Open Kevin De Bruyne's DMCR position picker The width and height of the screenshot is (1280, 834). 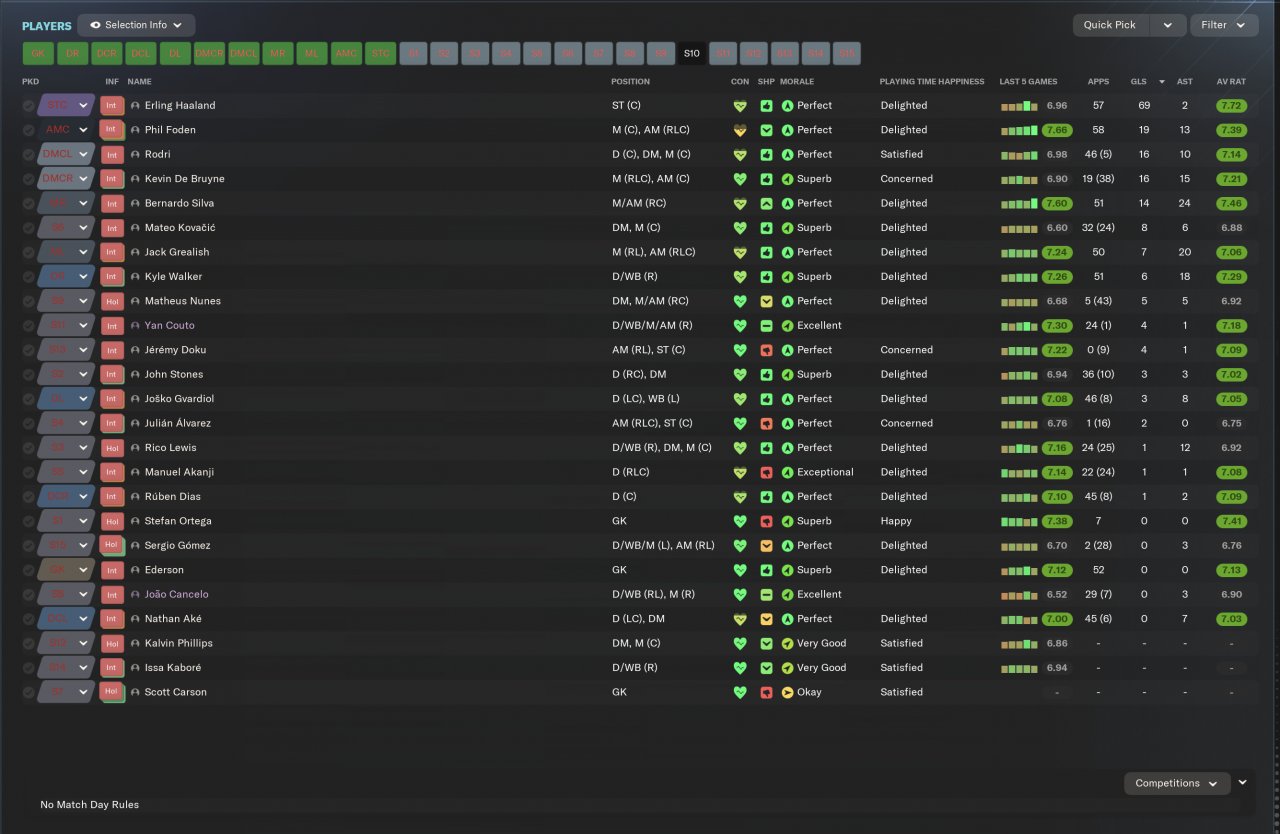tap(66, 179)
